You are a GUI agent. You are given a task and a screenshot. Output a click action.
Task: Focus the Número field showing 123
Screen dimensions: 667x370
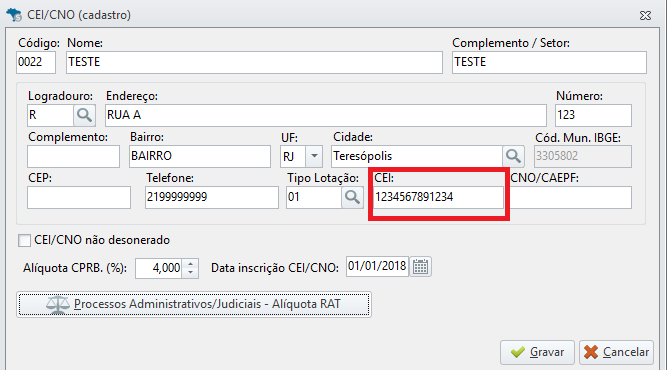[x=593, y=115]
